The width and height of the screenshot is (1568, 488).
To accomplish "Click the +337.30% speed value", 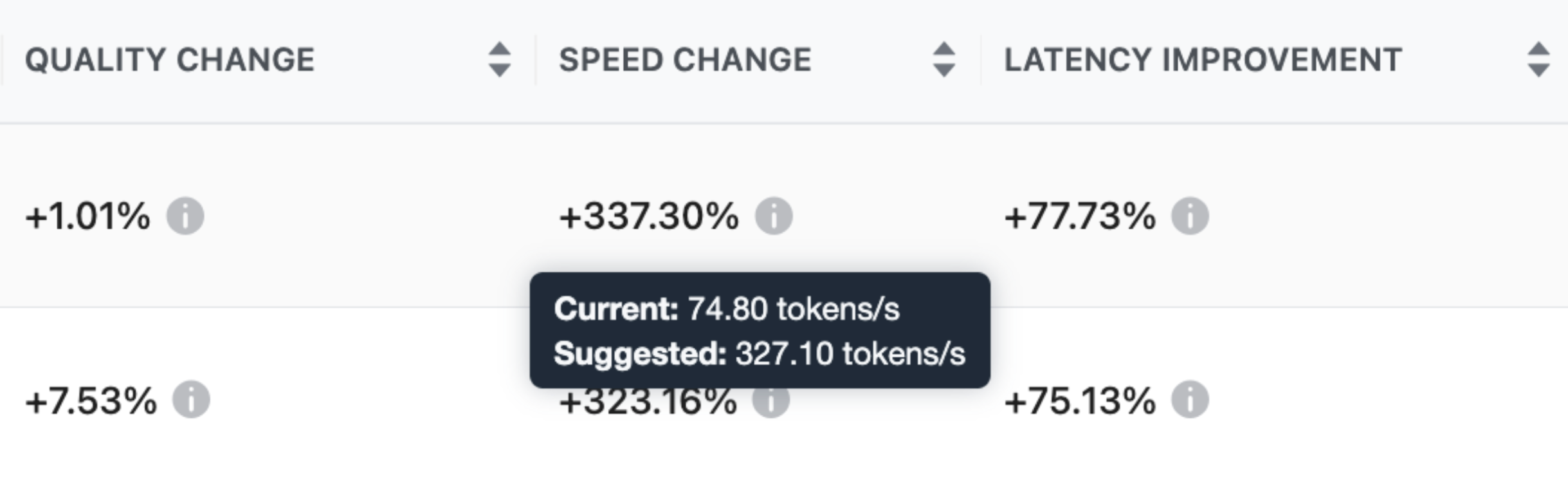I will tap(649, 216).
